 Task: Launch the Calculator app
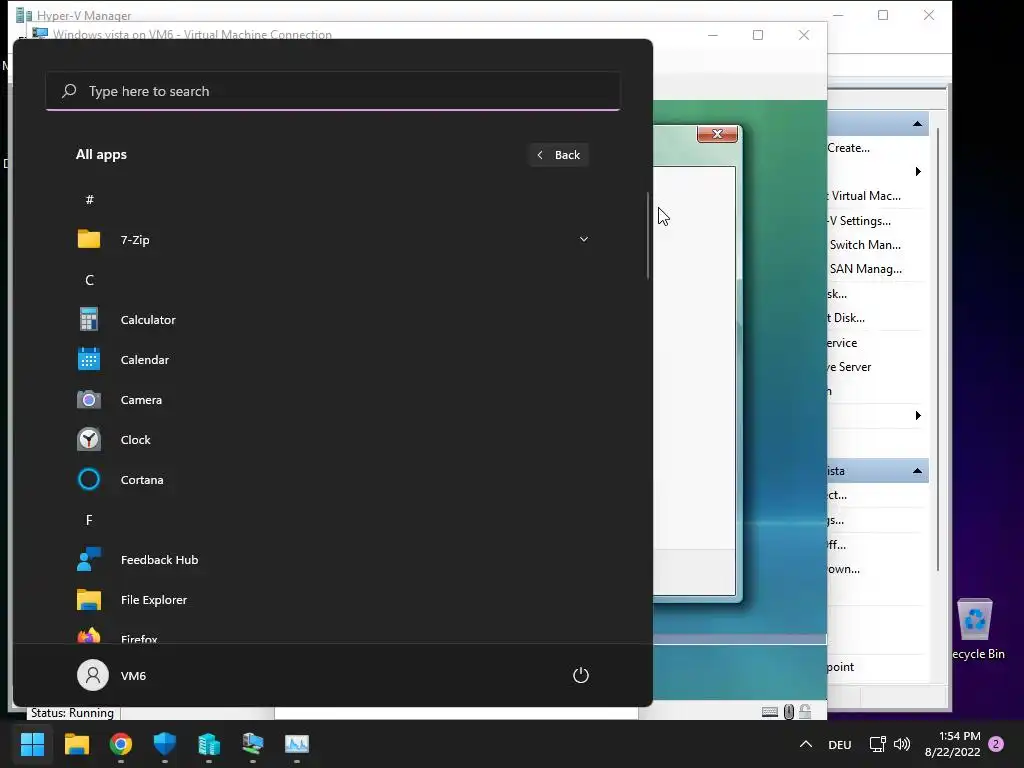(x=332, y=320)
